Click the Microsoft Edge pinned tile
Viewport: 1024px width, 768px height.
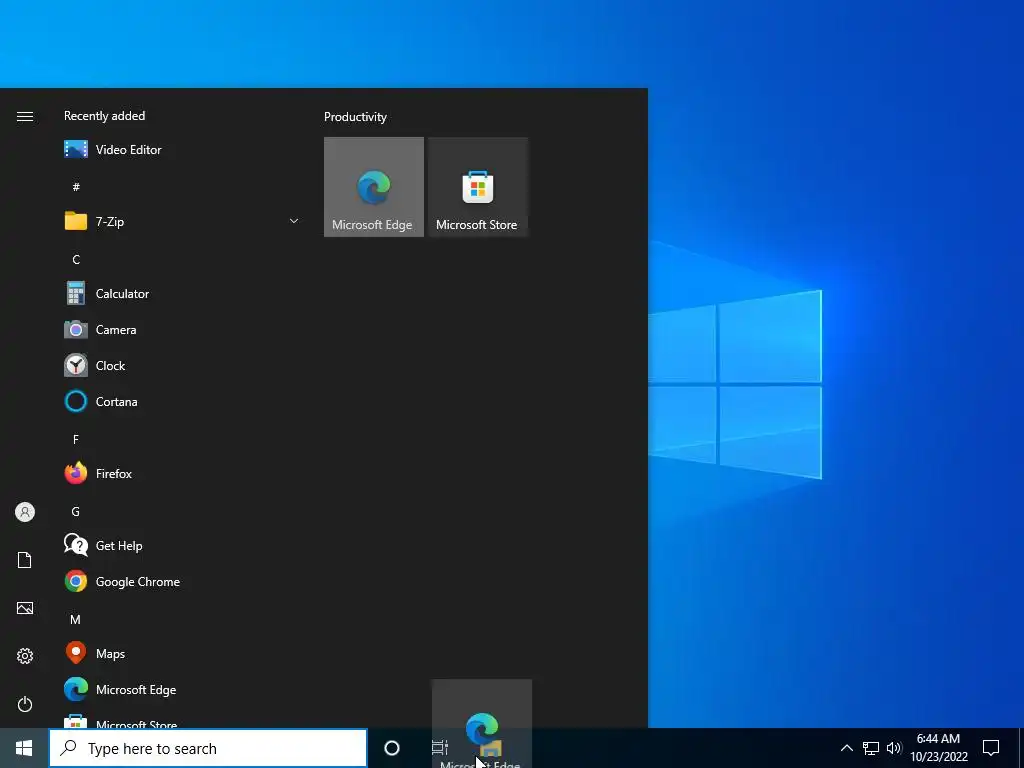point(374,187)
